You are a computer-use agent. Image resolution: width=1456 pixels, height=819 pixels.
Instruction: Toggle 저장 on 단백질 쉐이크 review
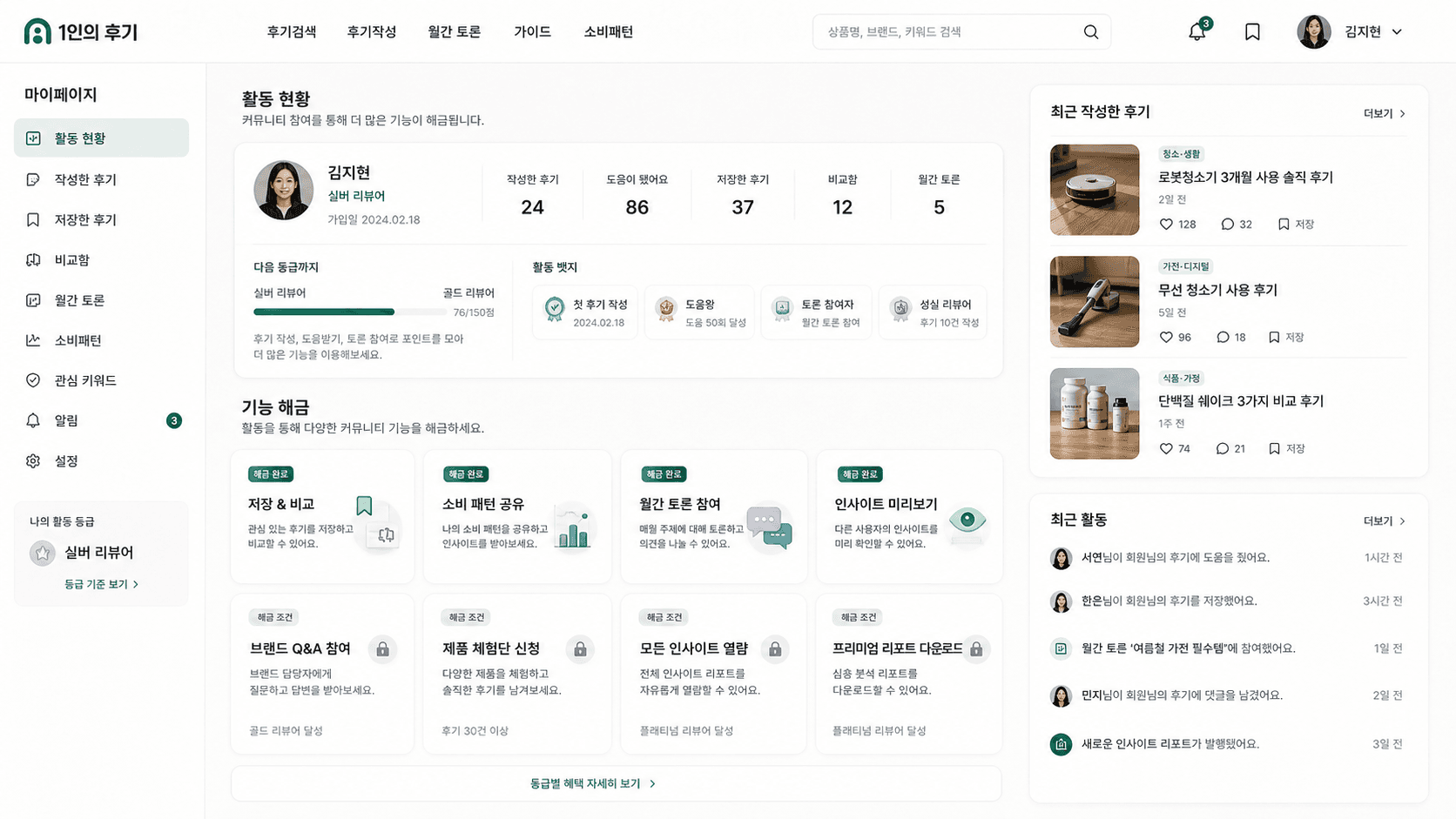tap(1287, 449)
